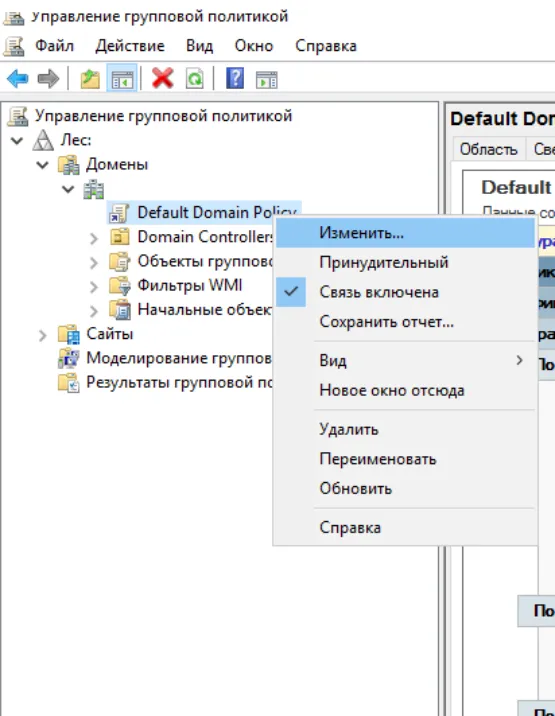Toggle the Show/Hide action pane icon

click(266, 79)
